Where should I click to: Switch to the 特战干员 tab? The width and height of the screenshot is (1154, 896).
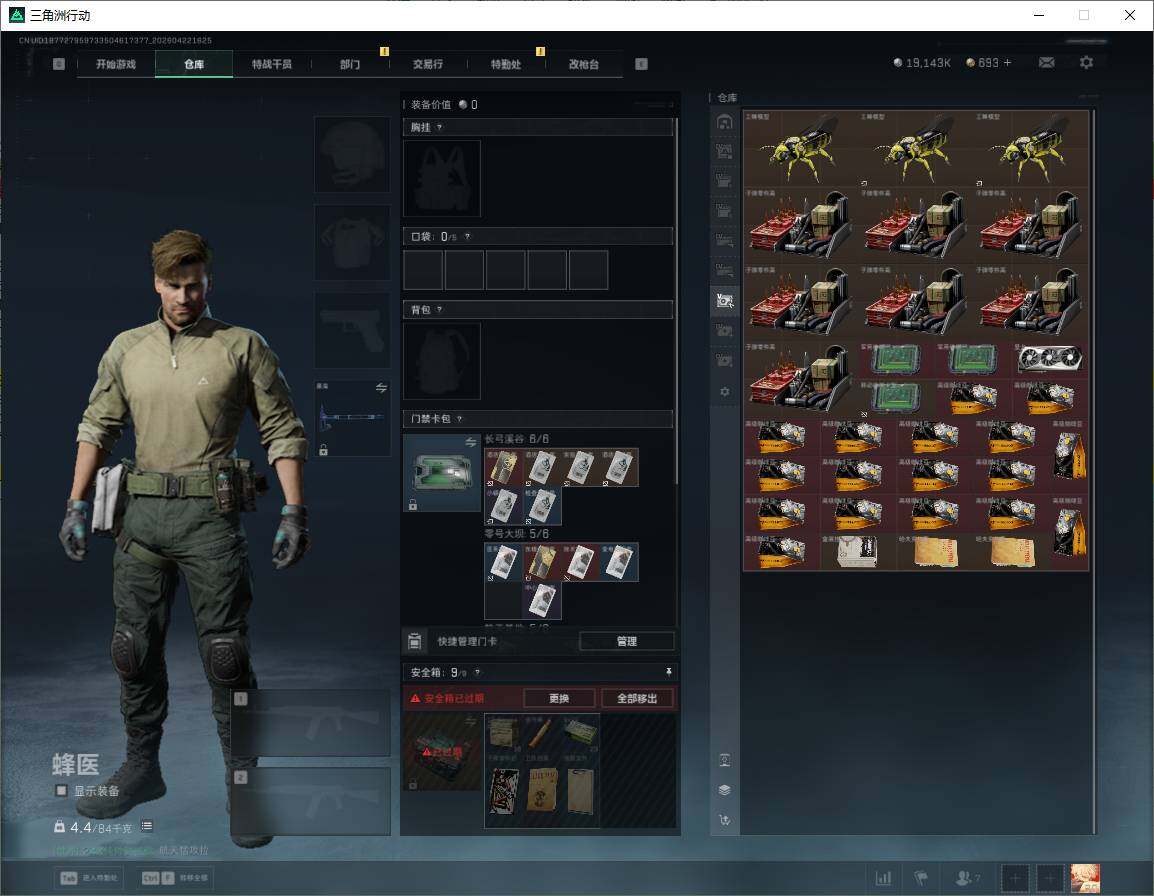[x=272, y=64]
